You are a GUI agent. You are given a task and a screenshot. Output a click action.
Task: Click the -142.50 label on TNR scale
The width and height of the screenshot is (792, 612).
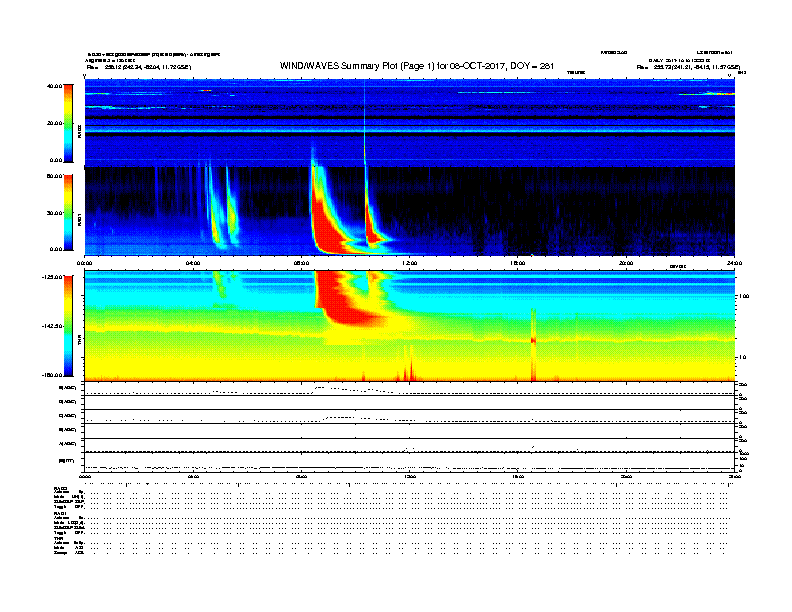(x=53, y=326)
